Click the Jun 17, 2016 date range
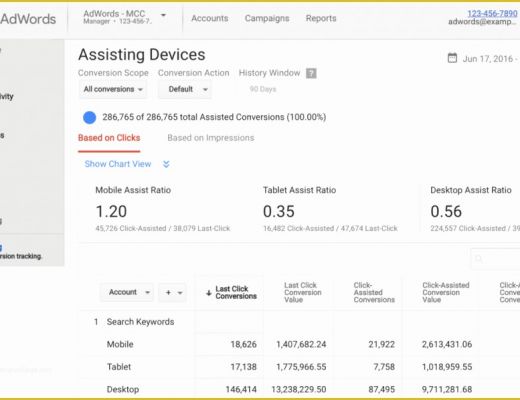This screenshot has height=400, width=520. [x=490, y=59]
